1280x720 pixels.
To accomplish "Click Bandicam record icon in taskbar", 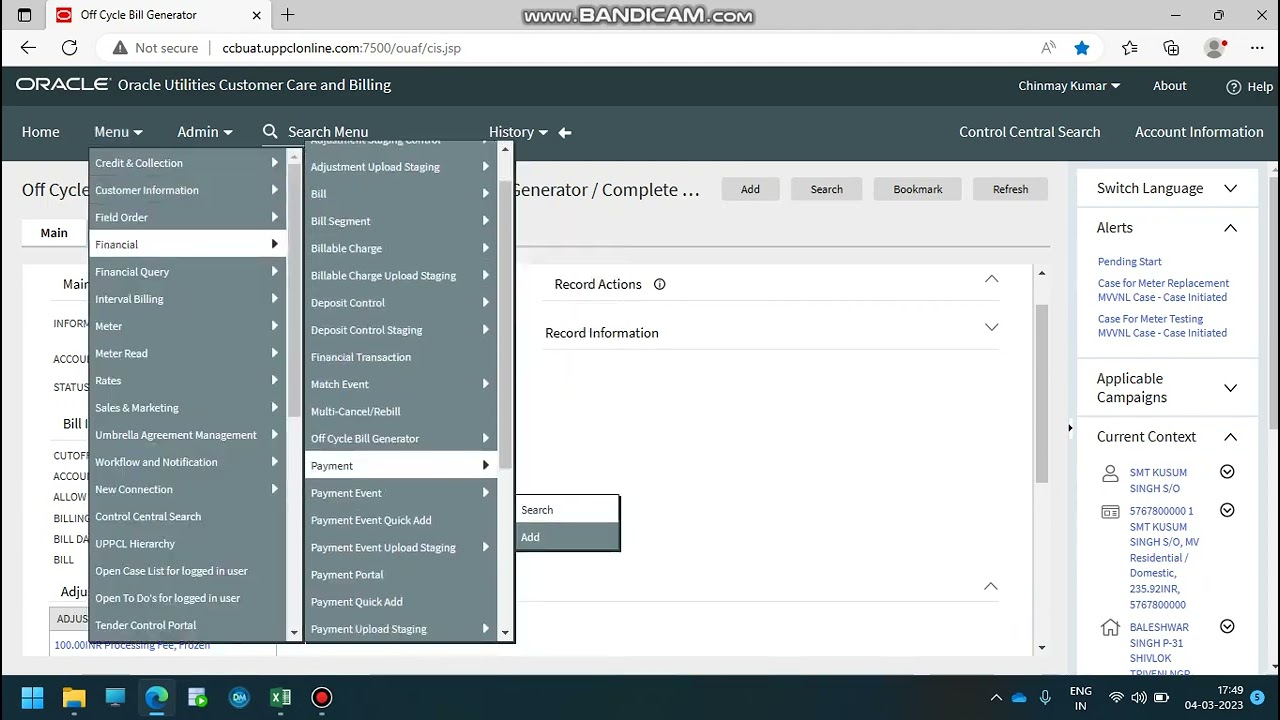I will pos(321,697).
